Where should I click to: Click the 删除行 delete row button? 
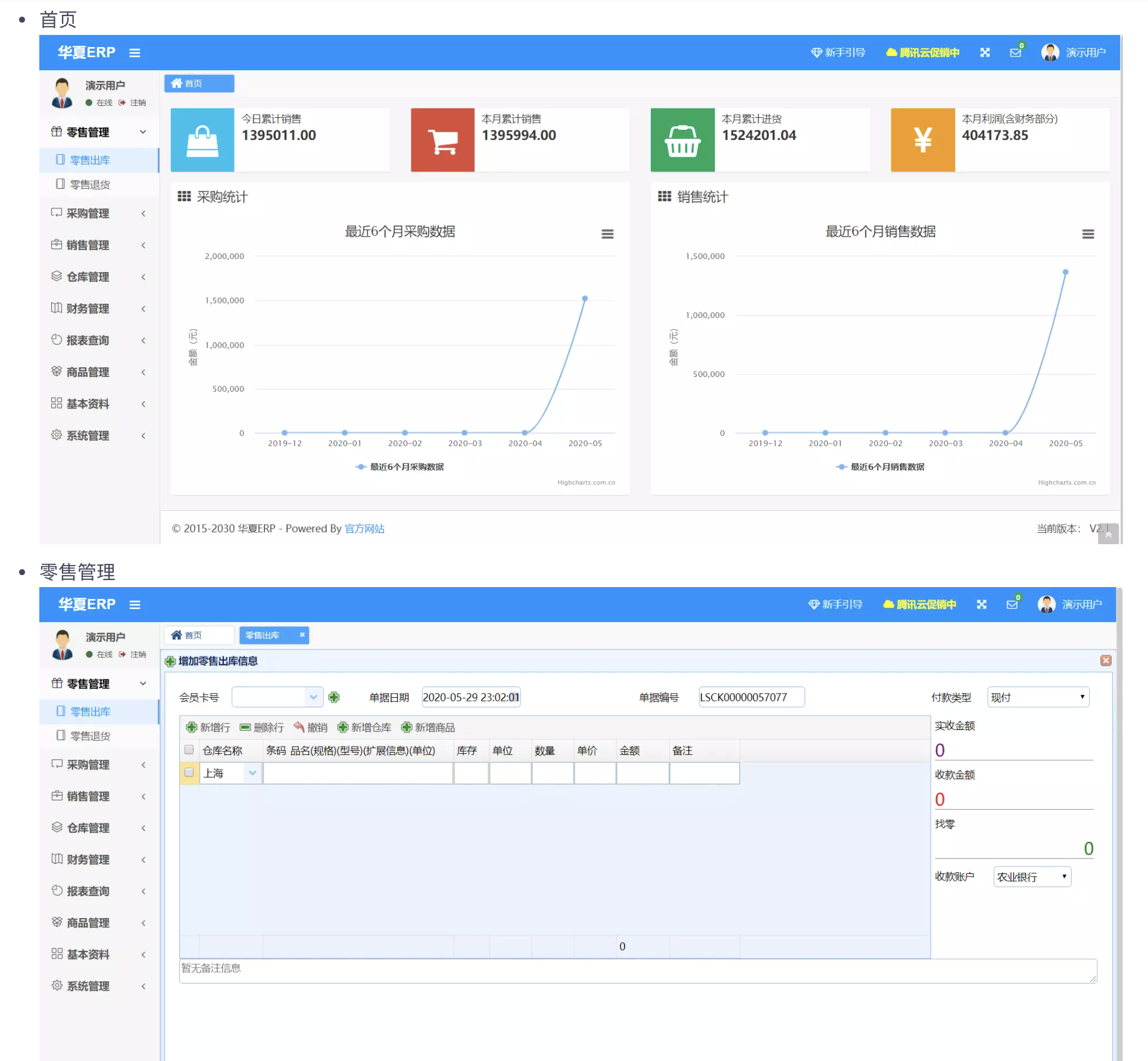click(261, 727)
